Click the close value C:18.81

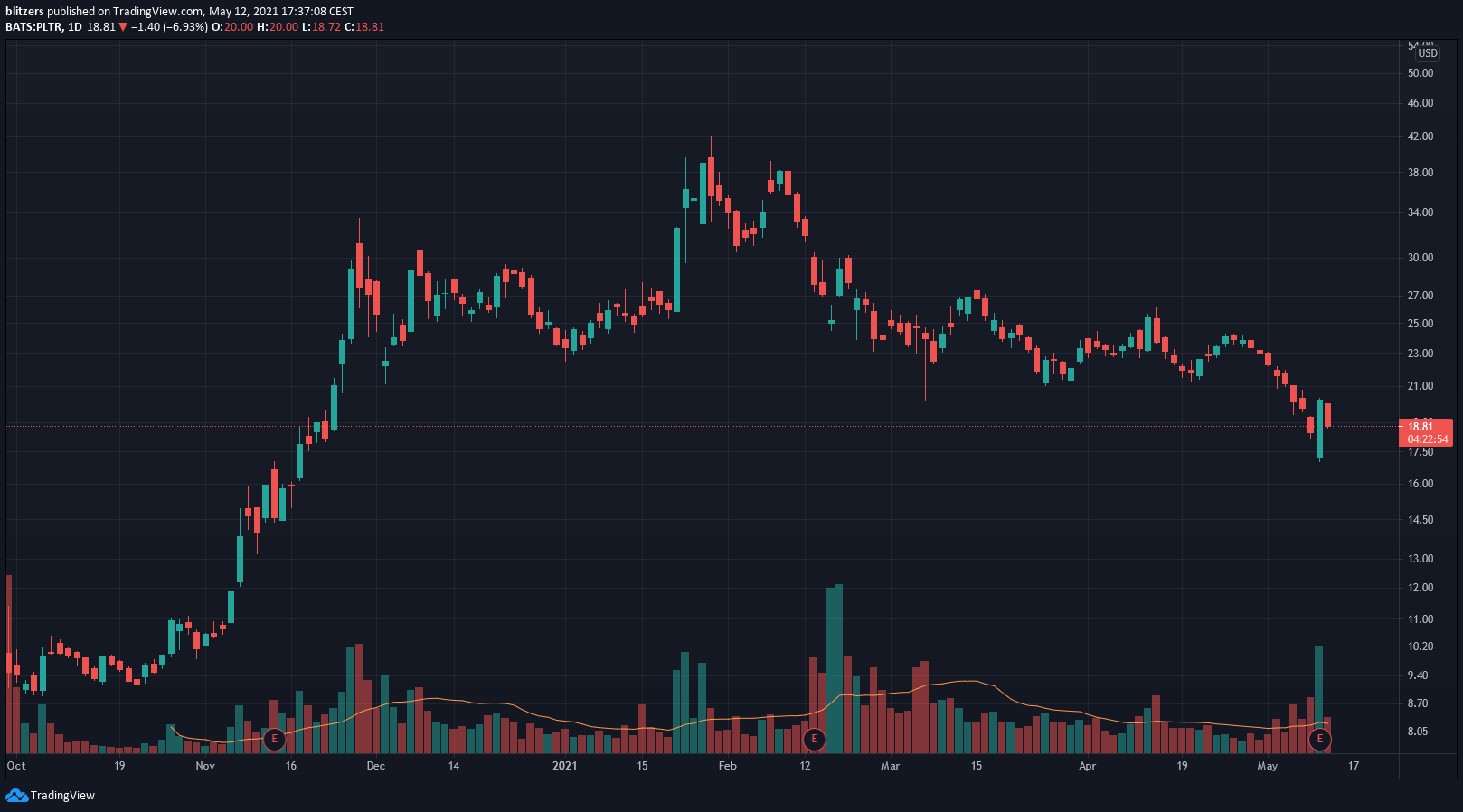tap(364, 27)
